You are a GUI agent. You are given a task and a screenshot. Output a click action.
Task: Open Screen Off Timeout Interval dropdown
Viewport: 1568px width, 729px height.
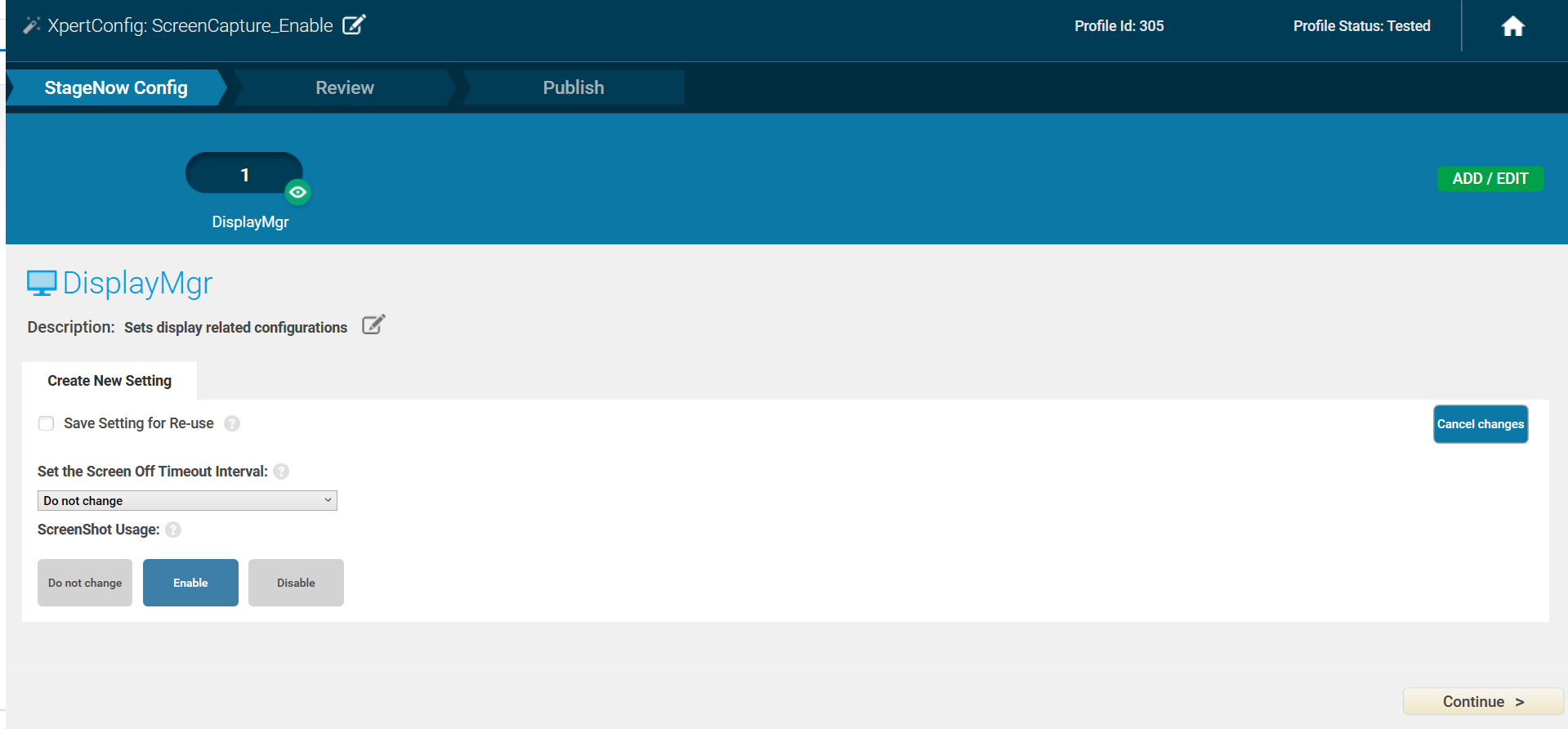pyautogui.click(x=187, y=500)
